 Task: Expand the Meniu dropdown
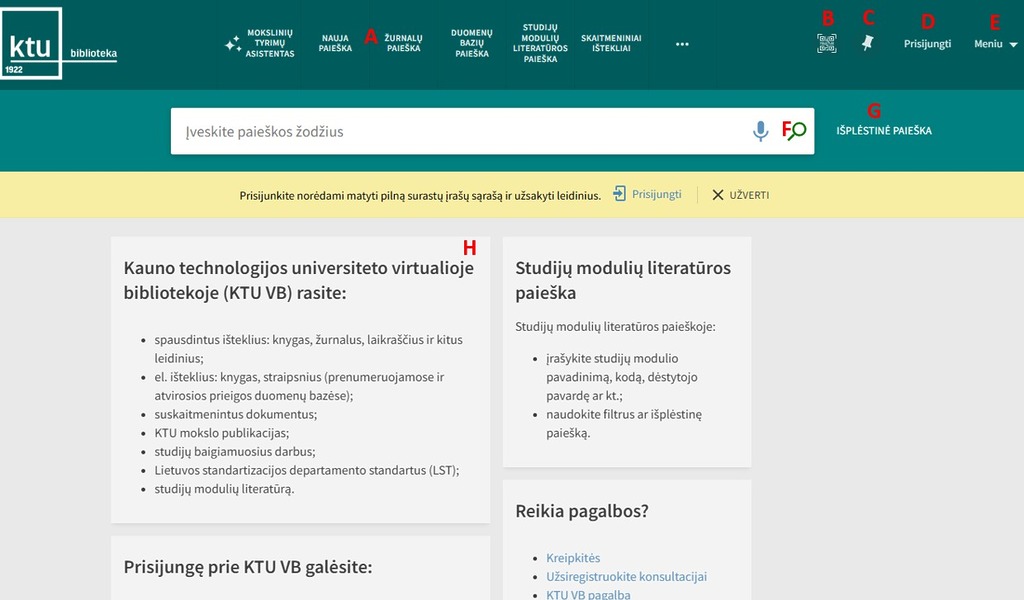coord(995,44)
